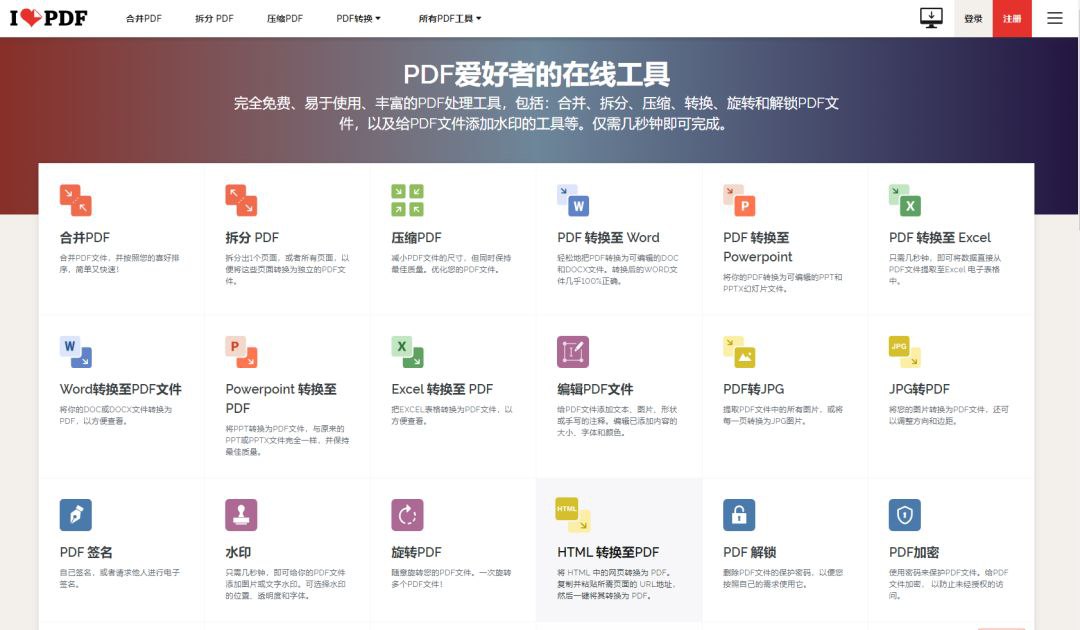Click the PDF 转换至 Excel icon
The height and width of the screenshot is (630, 1080).
pyautogui.click(x=905, y=200)
